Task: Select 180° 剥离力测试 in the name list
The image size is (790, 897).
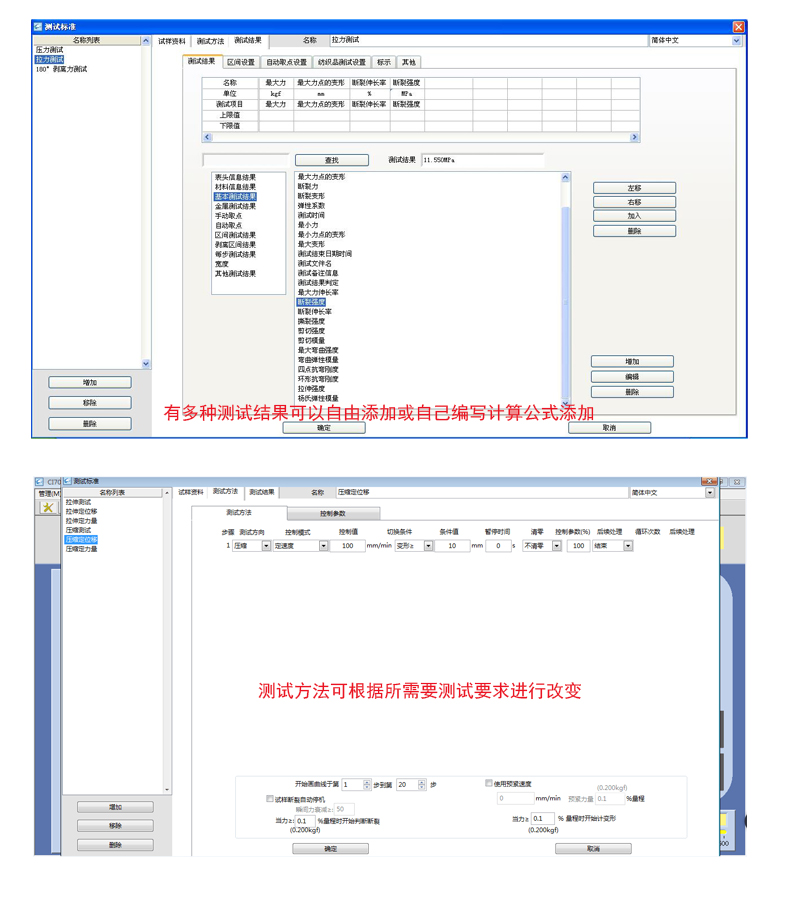Action: [x=62, y=69]
